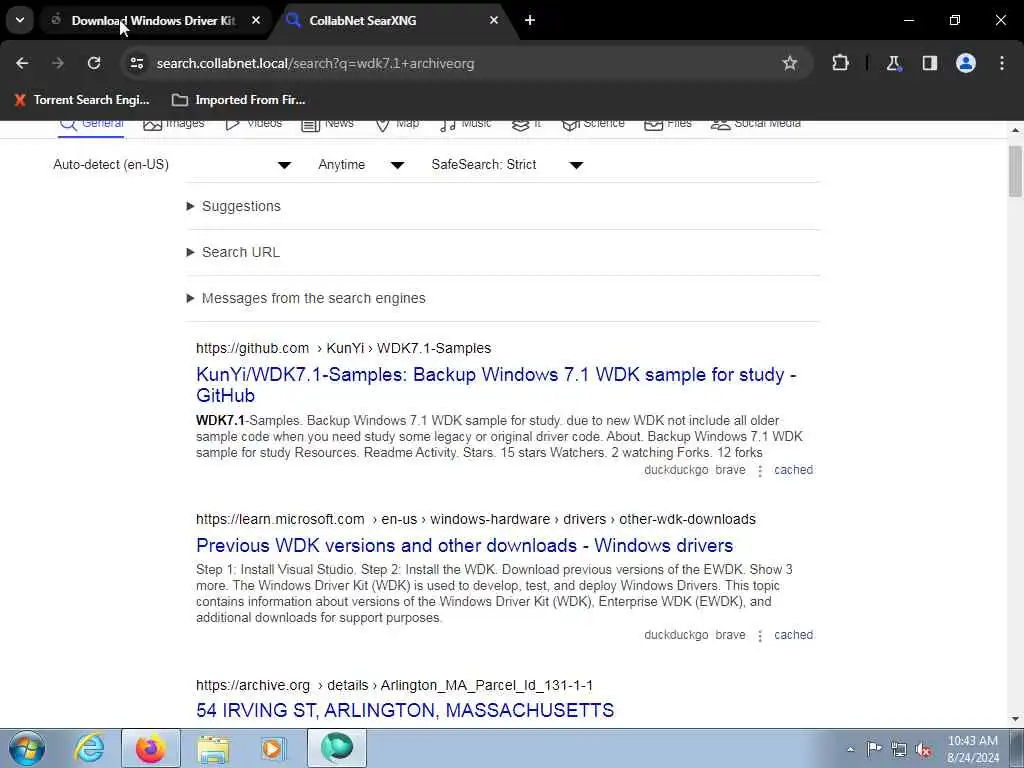Switch to Images search category
The height and width of the screenshot is (768, 1024).
pos(174,124)
